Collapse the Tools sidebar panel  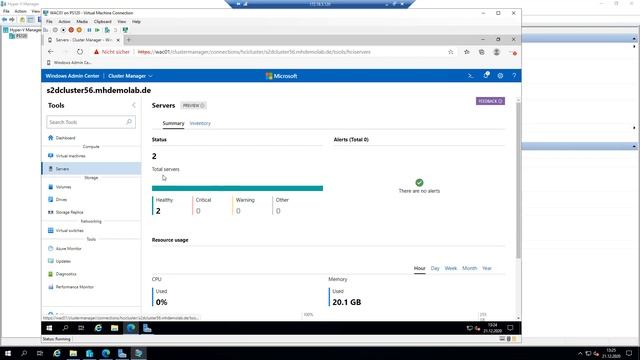[x=134, y=105]
